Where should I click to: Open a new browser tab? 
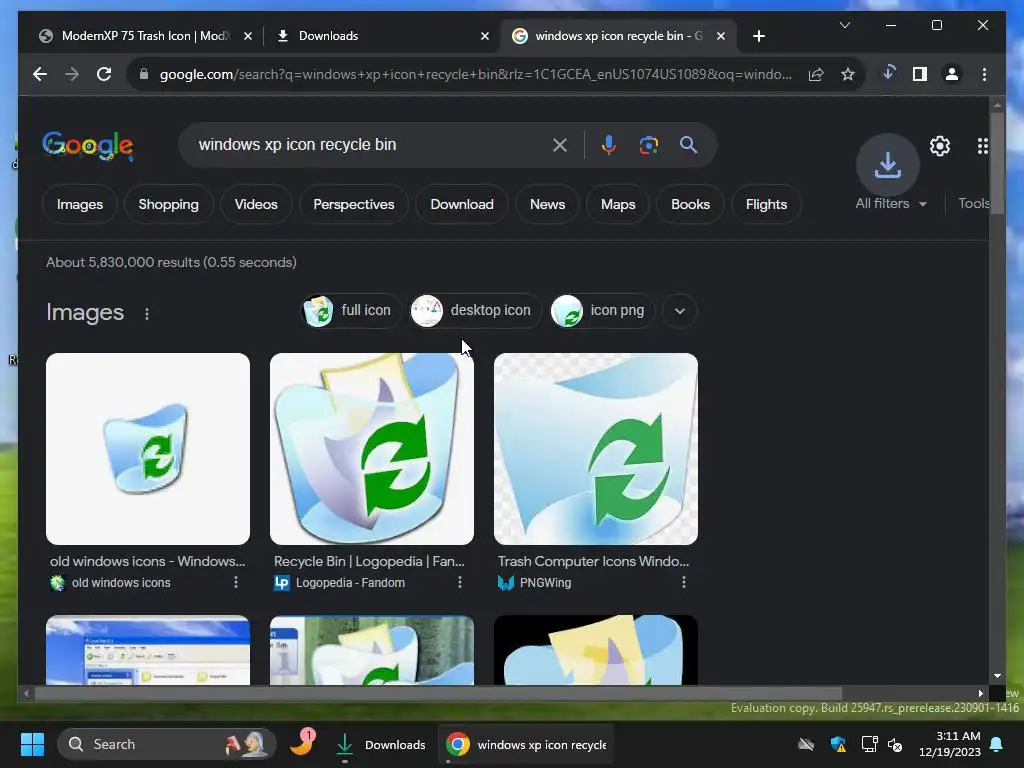[758, 36]
